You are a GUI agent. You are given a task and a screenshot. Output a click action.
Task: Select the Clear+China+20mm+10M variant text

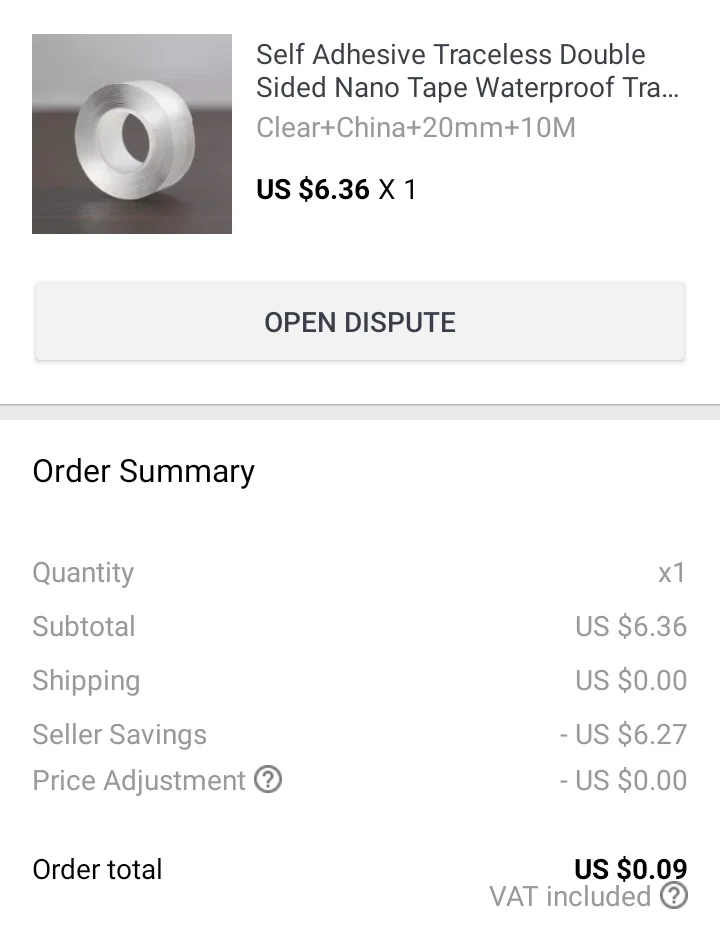415,128
